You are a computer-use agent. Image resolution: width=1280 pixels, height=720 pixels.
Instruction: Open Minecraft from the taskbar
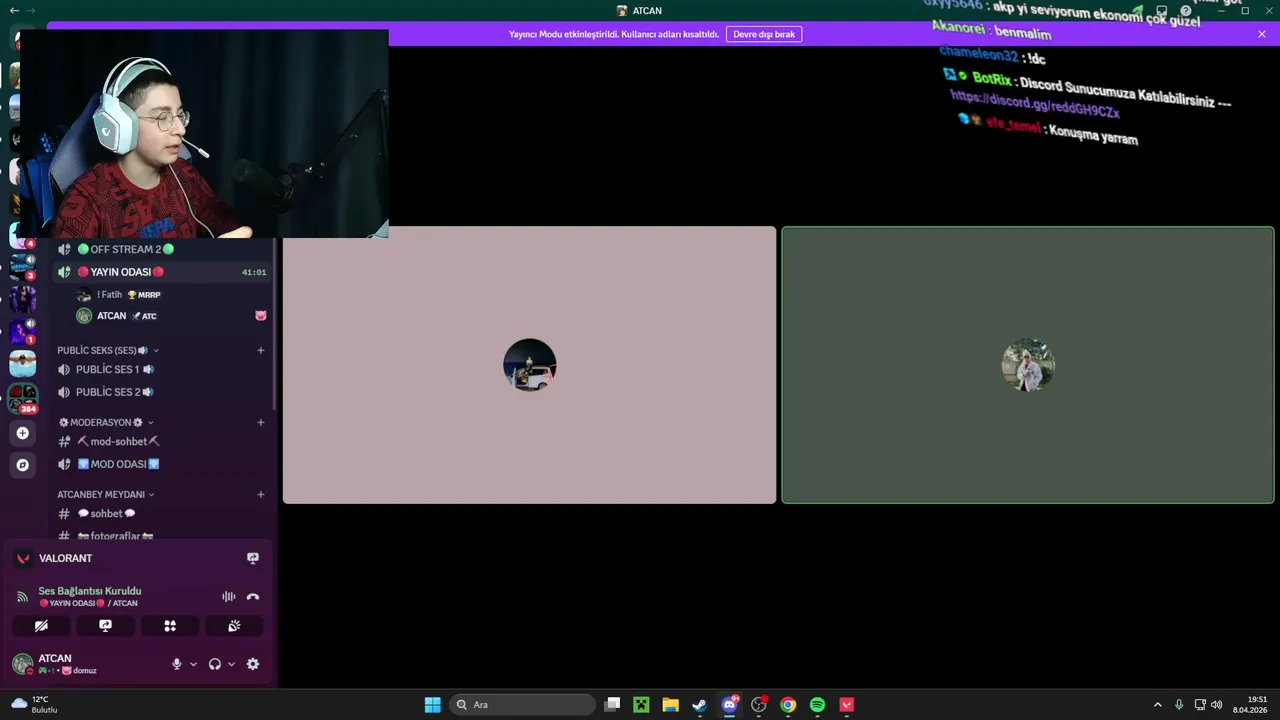641,705
